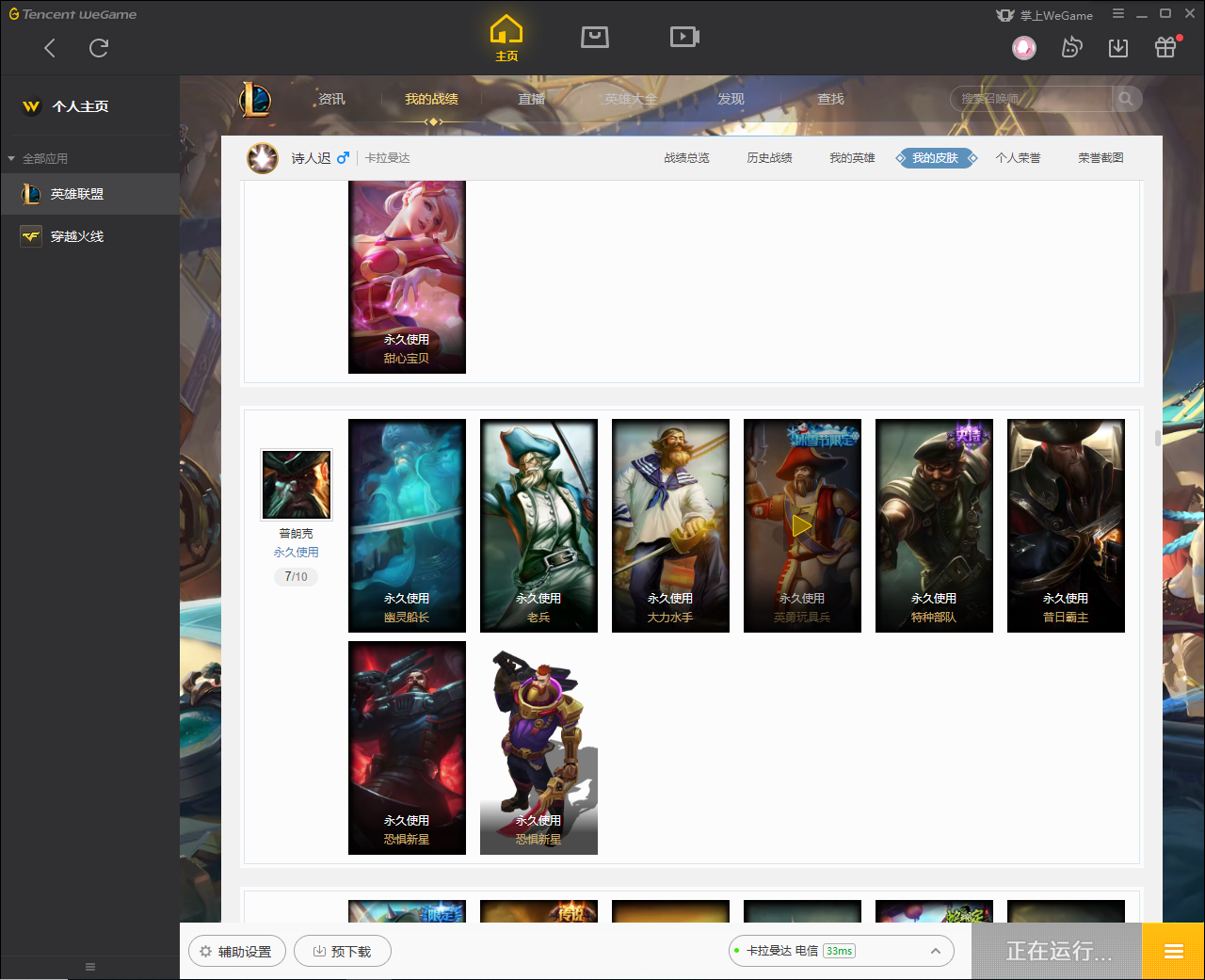The width and height of the screenshot is (1205, 980).
Task: Open the 战绩总览 sub-tab
Action: tap(686, 158)
